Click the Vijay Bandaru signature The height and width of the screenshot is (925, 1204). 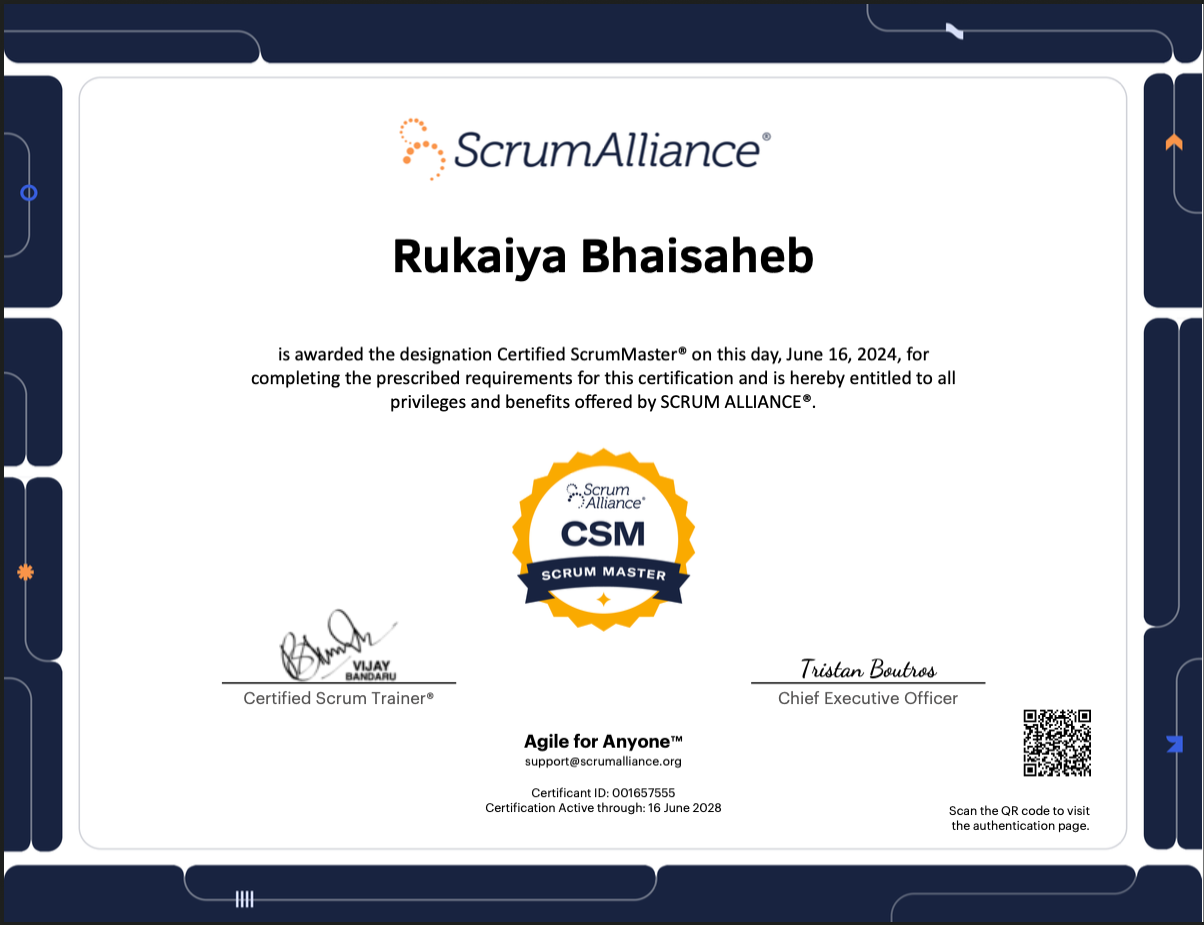(337, 647)
